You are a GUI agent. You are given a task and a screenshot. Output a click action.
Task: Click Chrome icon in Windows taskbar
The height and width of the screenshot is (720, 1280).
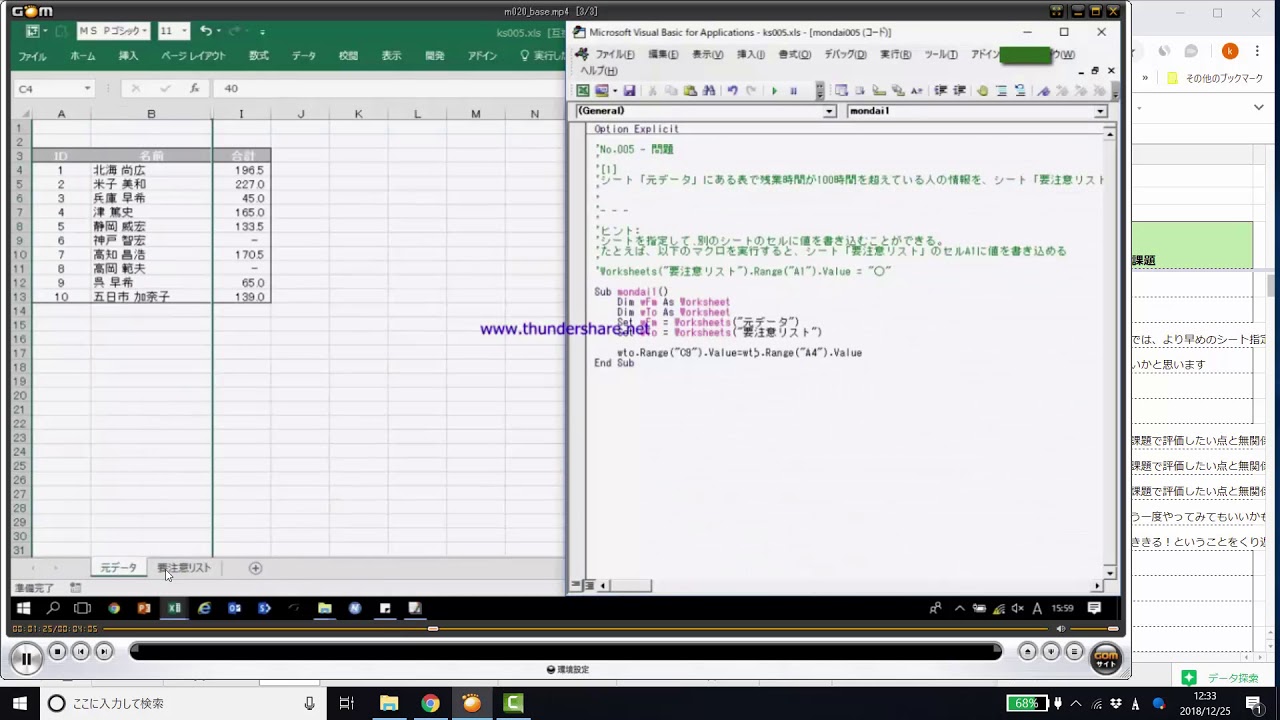tap(430, 703)
